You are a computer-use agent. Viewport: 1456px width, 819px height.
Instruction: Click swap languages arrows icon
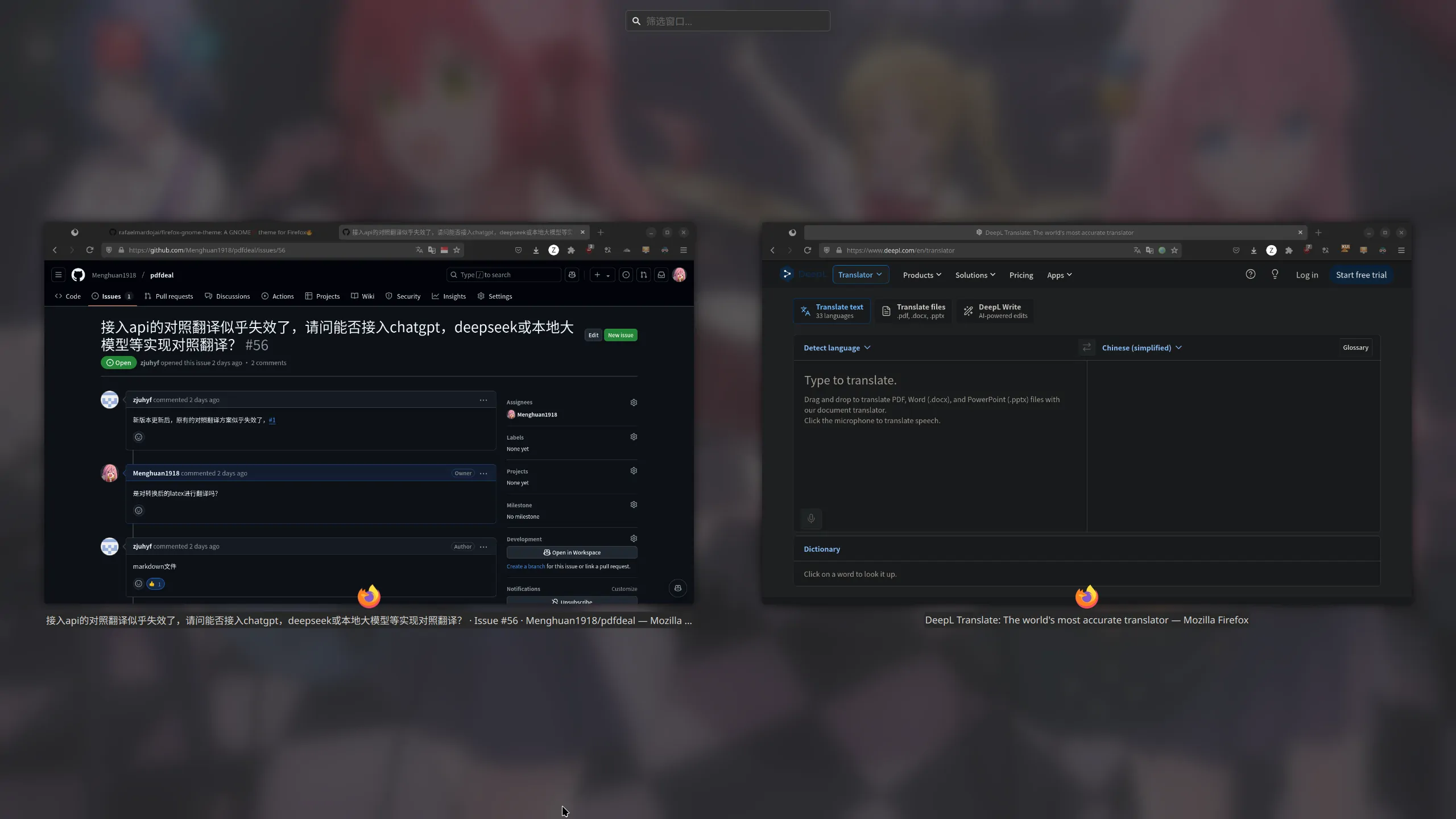pos(1086,348)
